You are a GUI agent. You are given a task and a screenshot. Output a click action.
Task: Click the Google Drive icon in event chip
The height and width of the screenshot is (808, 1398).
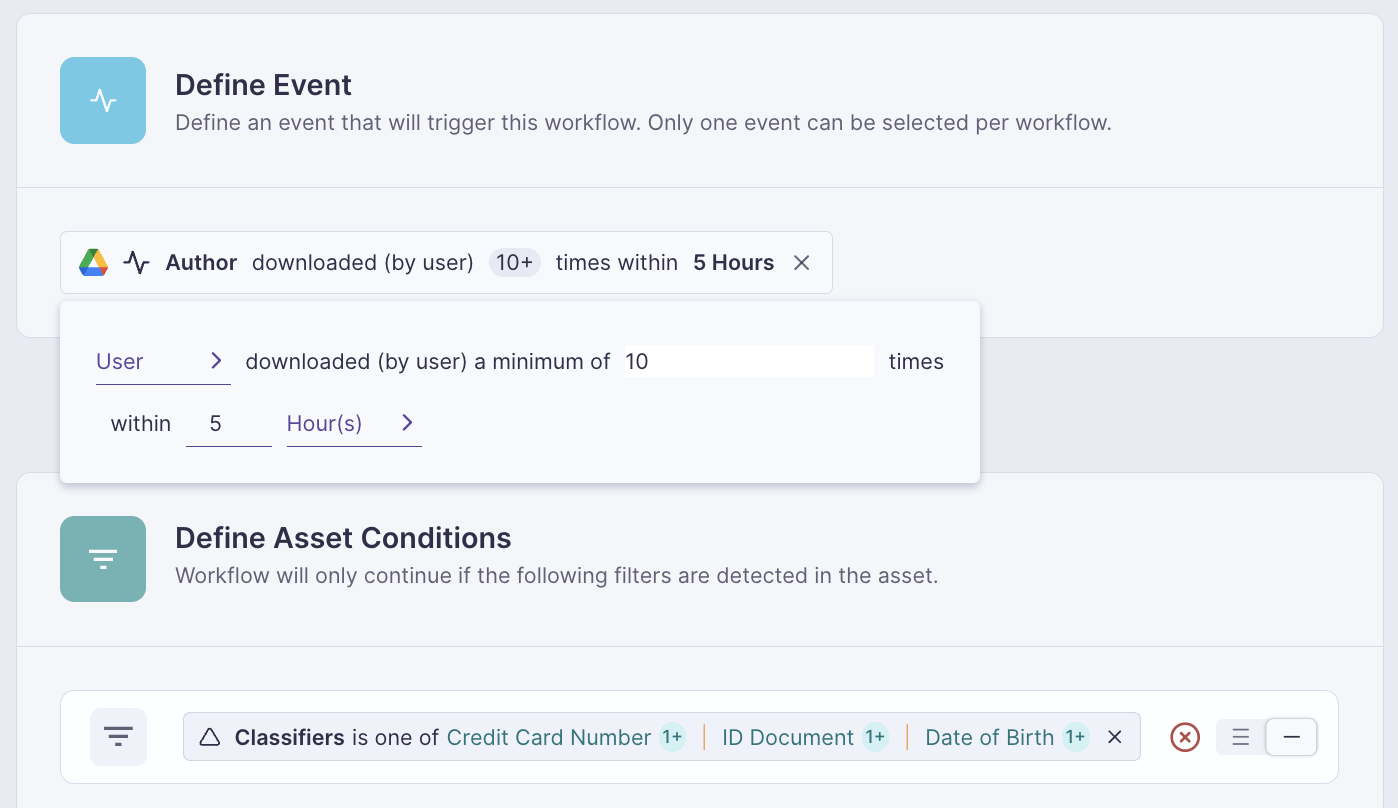[93, 263]
